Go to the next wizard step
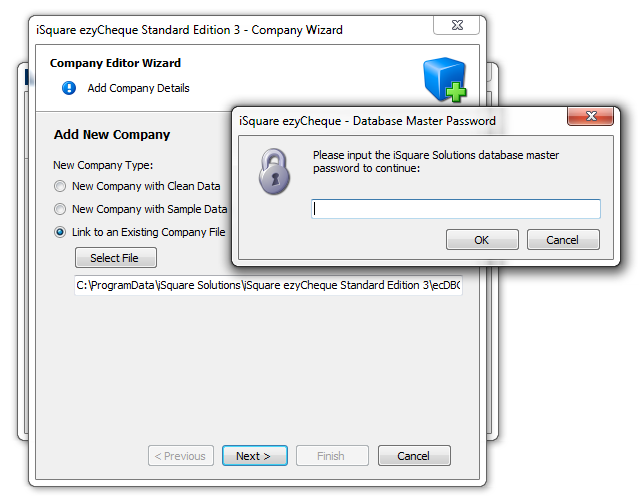 (255, 456)
